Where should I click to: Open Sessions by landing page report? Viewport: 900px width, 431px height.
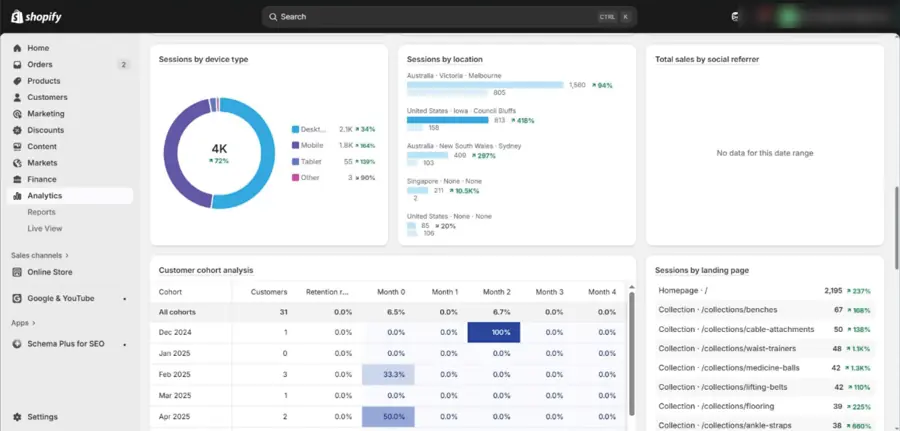[701, 270]
